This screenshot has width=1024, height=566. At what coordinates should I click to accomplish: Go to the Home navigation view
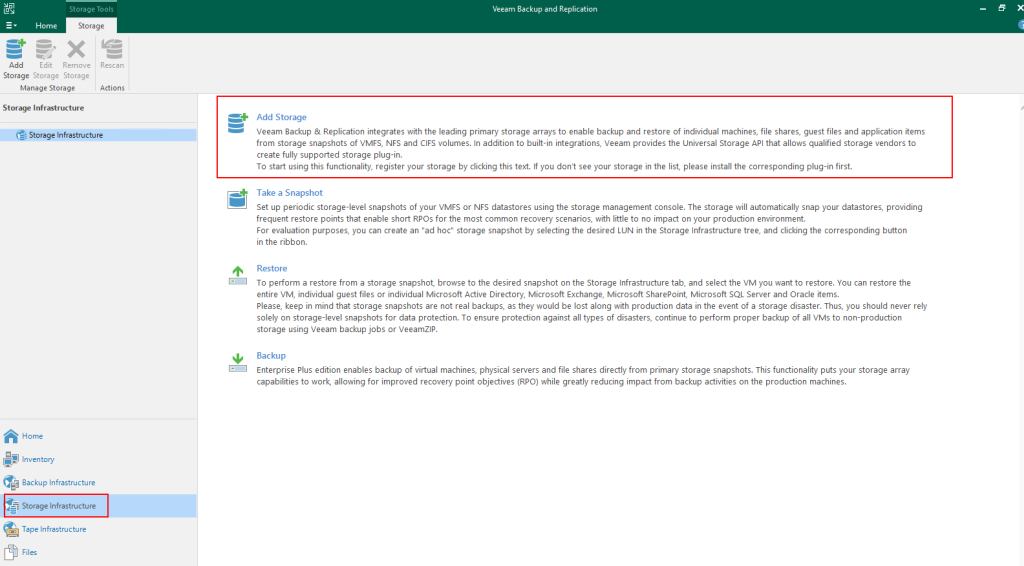(98, 436)
